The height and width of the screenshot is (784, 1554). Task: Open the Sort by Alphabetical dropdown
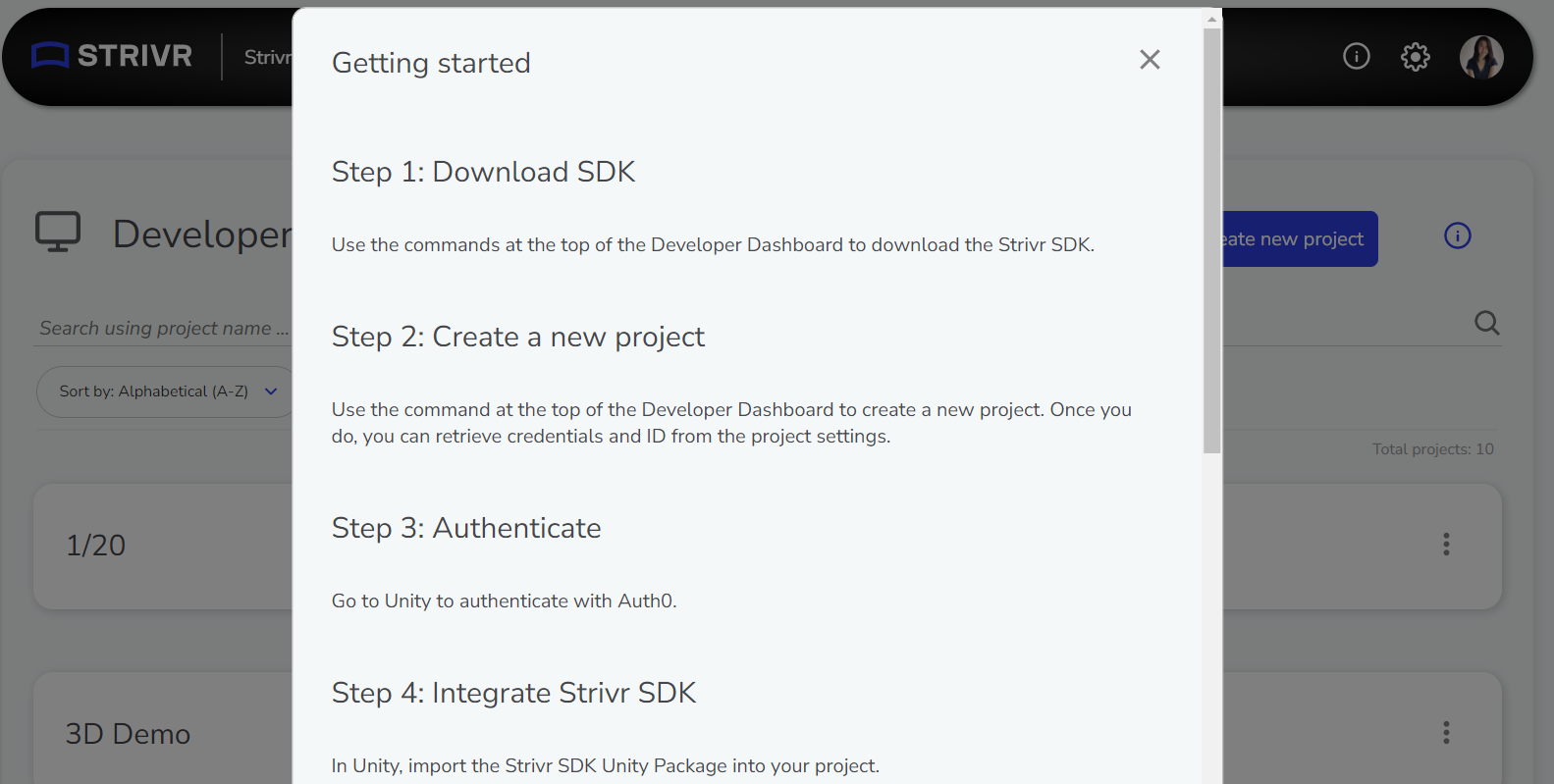(165, 392)
